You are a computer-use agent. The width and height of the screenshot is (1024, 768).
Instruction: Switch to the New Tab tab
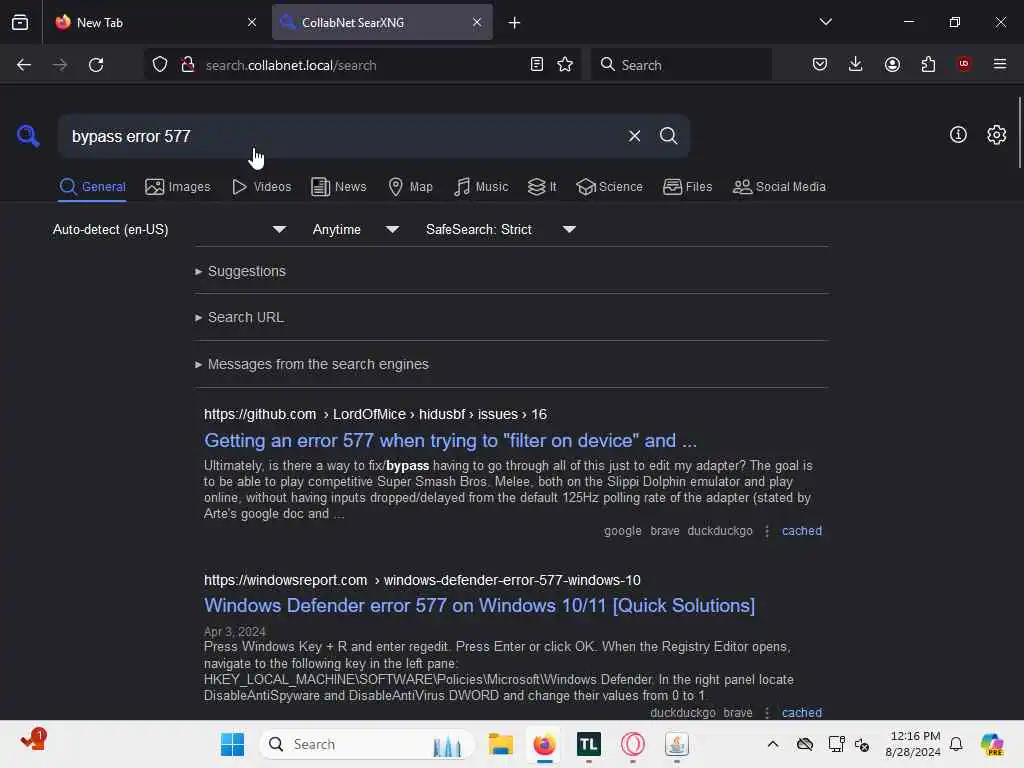point(155,22)
